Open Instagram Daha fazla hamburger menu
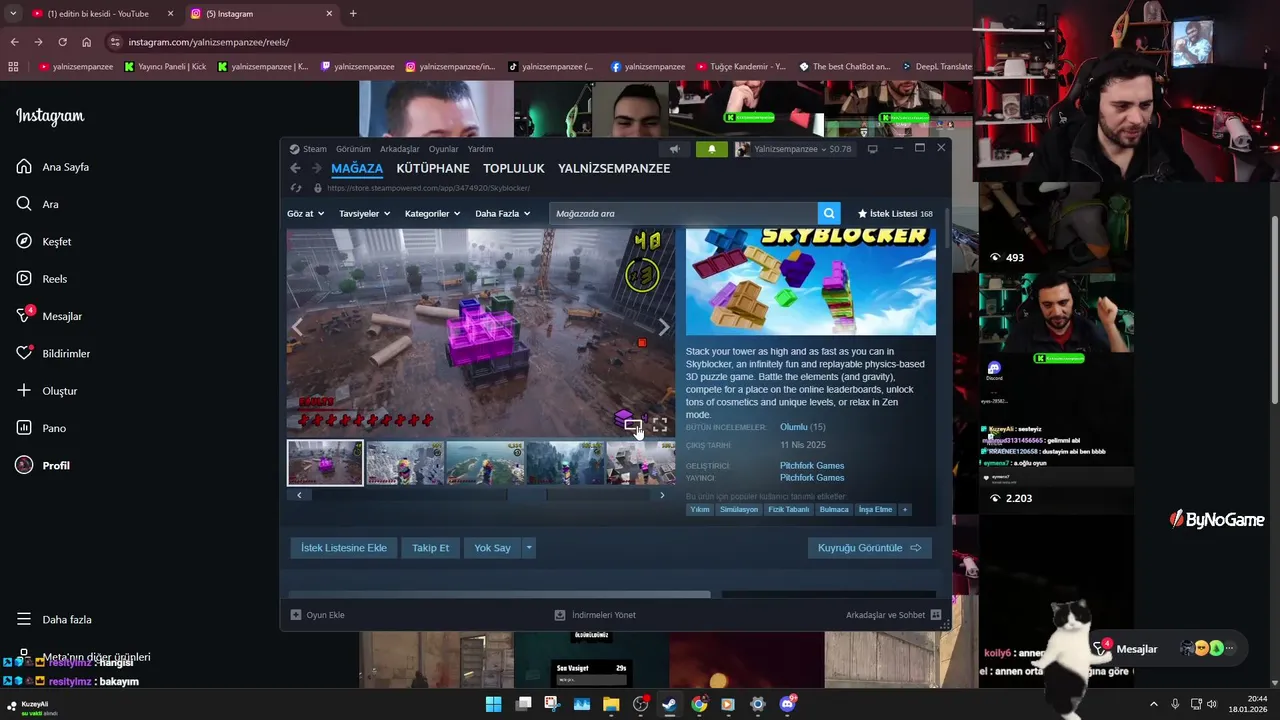 click(x=24, y=619)
